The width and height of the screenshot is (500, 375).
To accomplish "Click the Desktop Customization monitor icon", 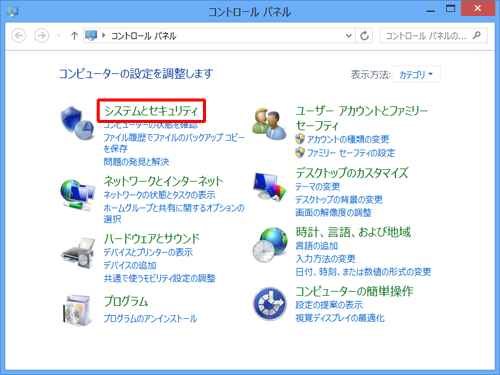I will (269, 187).
